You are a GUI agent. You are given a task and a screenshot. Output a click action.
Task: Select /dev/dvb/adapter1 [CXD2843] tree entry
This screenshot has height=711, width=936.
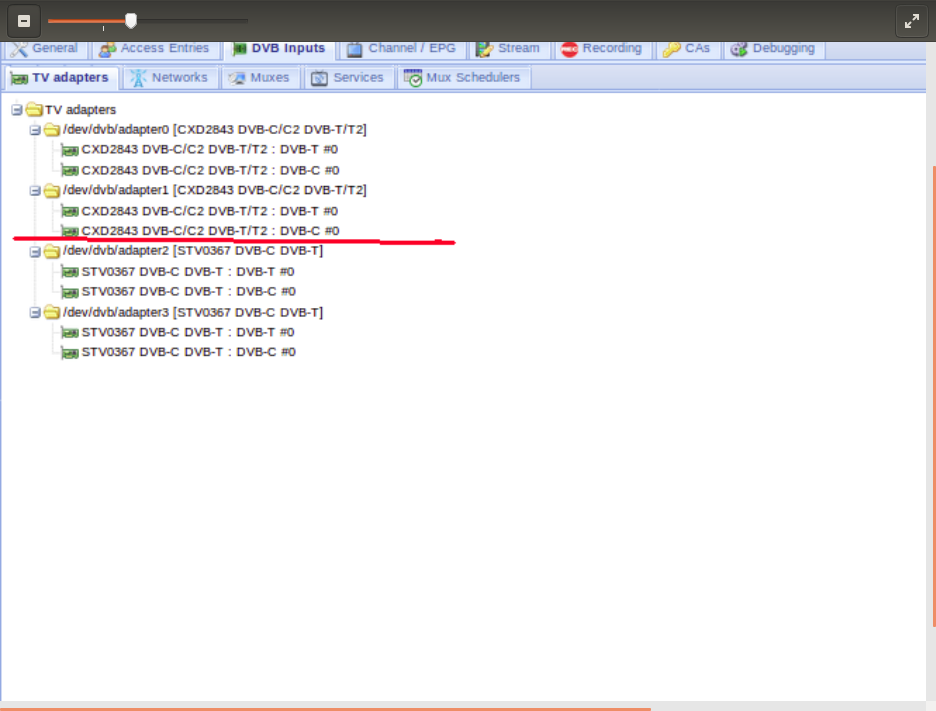pos(215,190)
